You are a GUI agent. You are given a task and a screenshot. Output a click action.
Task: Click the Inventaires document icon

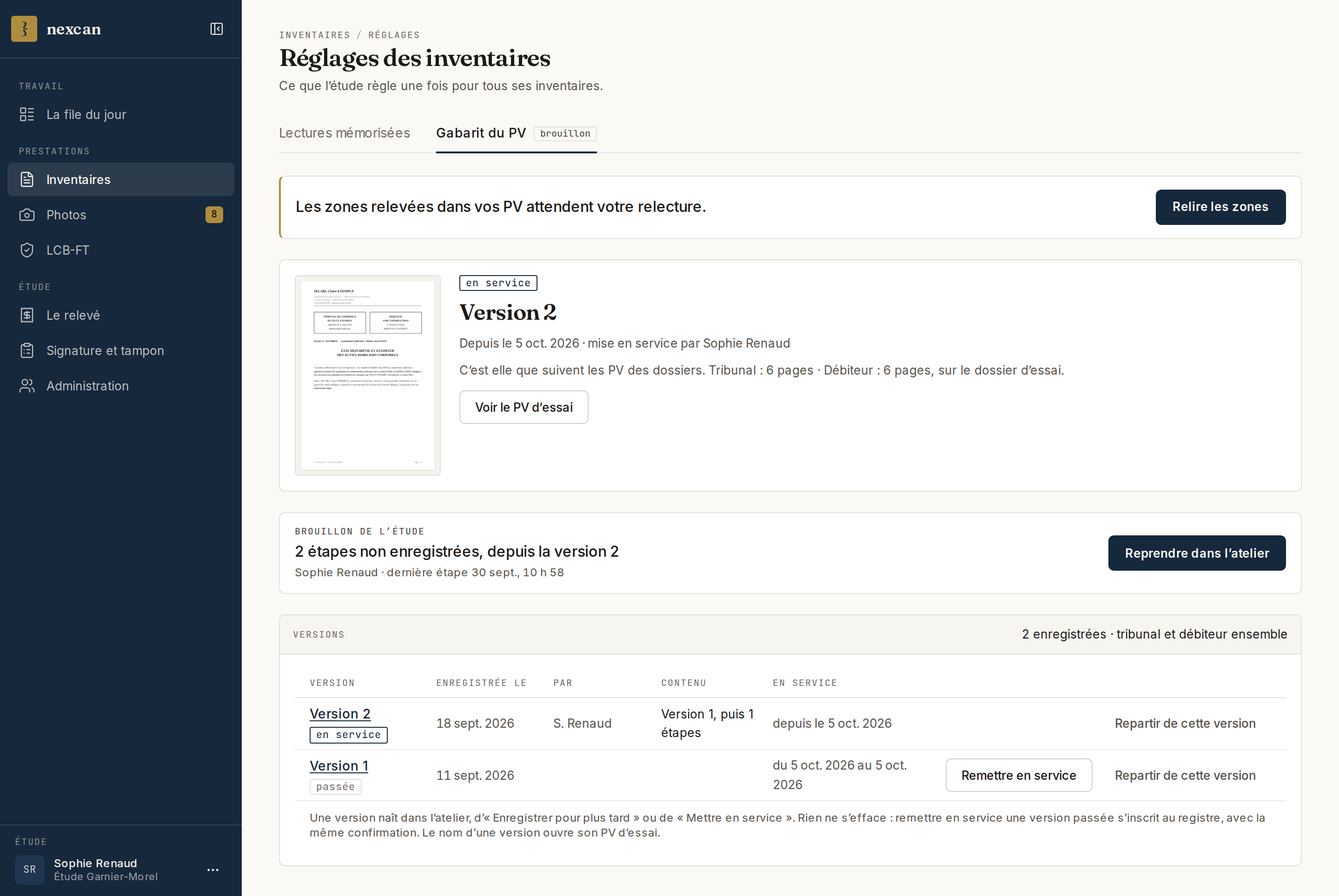click(x=27, y=179)
